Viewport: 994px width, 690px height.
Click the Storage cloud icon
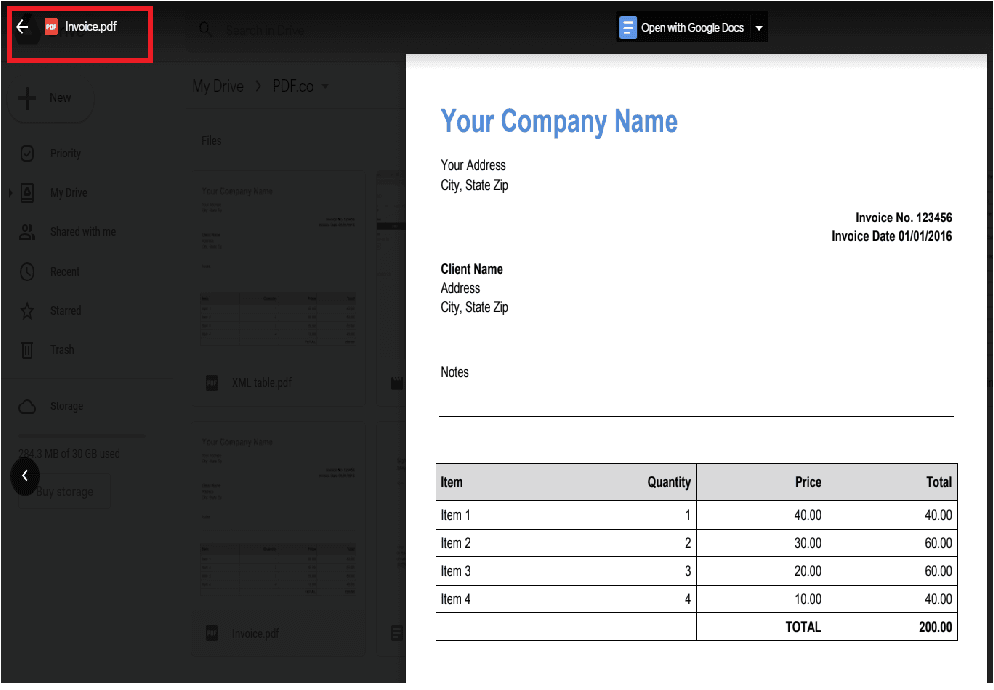click(x=28, y=407)
